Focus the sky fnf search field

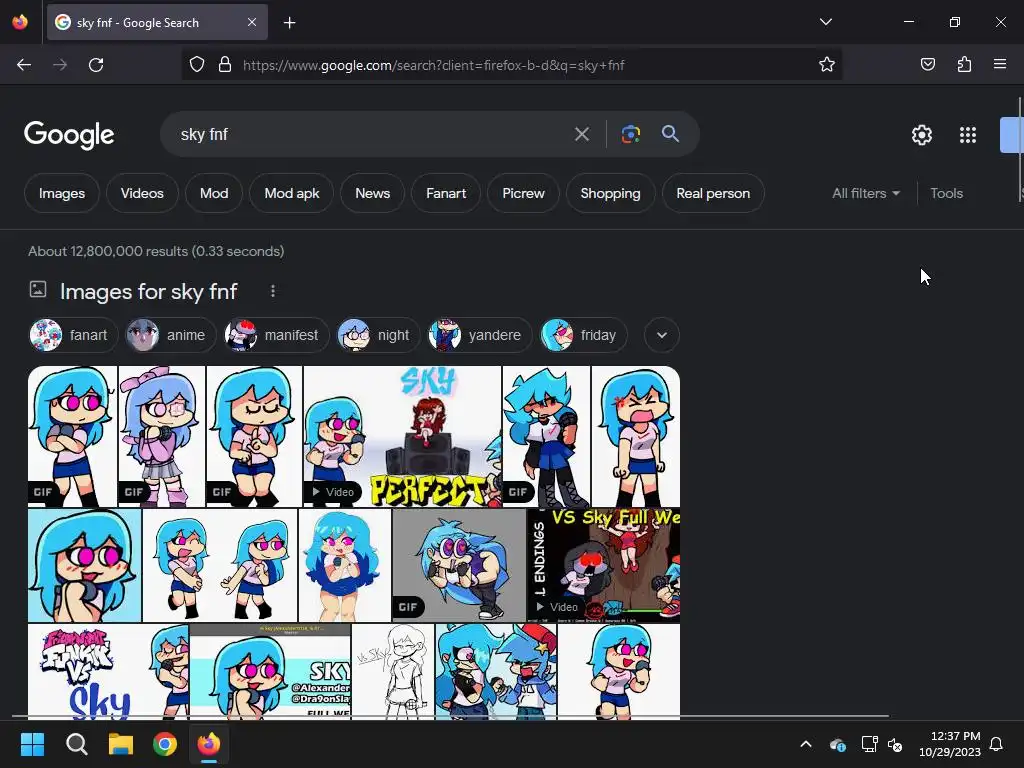(372, 135)
